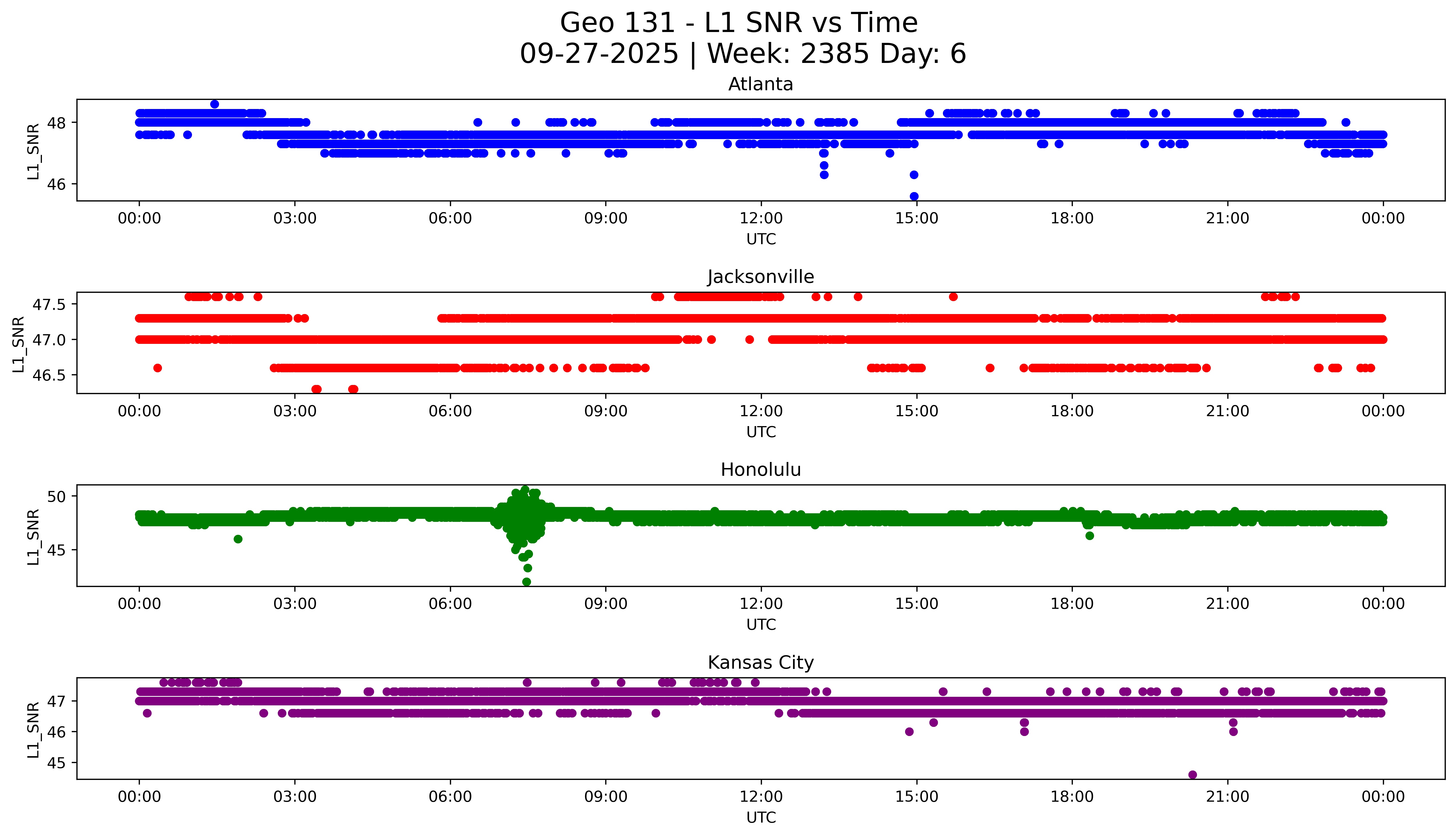
Task: Click the lowest green Honolulu spike point
Action: coord(526,582)
